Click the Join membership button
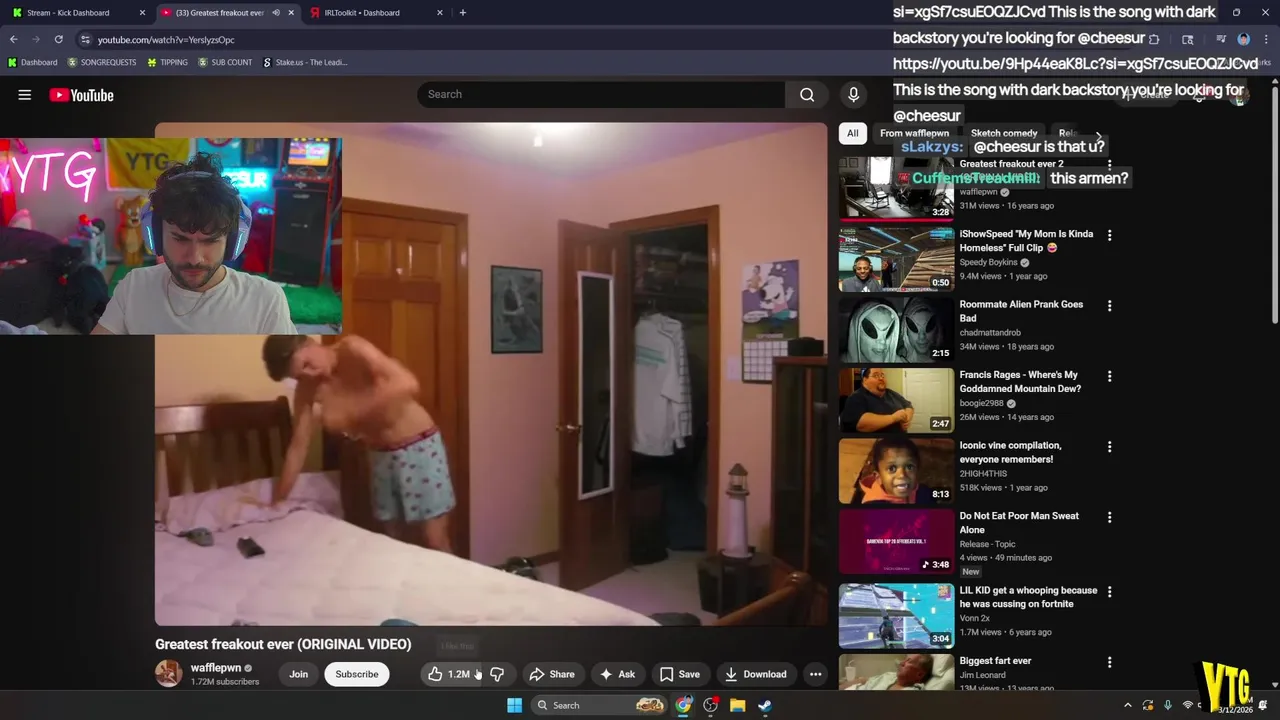The image size is (1280, 720). (298, 674)
